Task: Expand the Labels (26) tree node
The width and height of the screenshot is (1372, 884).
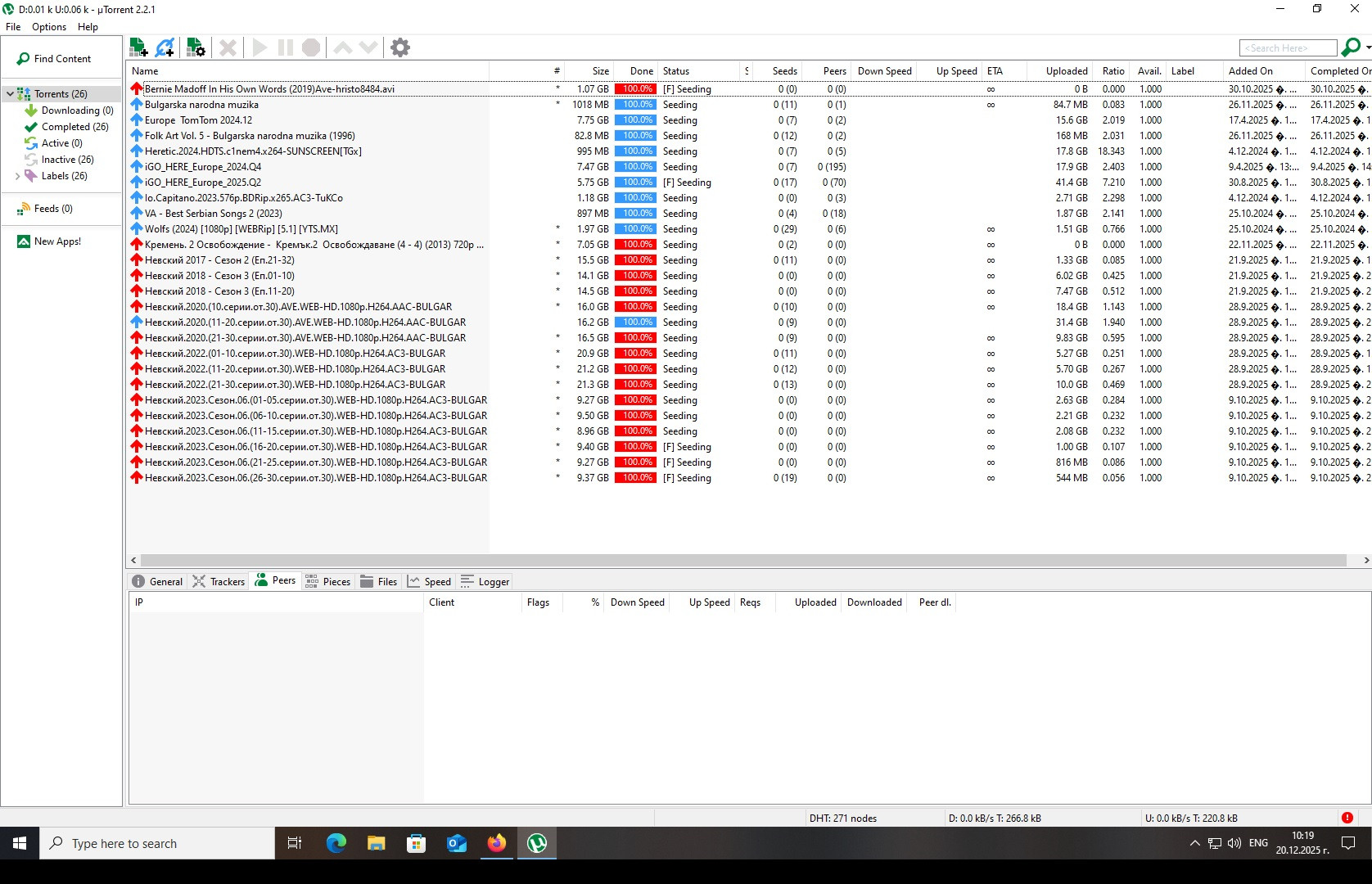Action: pyautogui.click(x=17, y=176)
